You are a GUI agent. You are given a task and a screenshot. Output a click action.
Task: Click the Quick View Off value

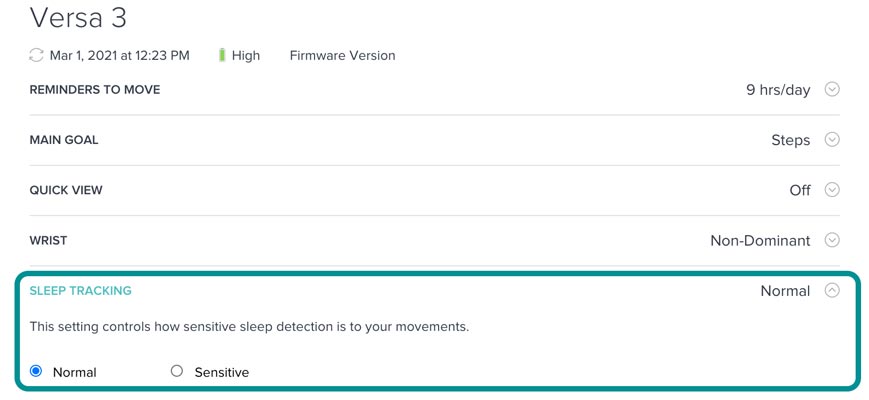[800, 190]
